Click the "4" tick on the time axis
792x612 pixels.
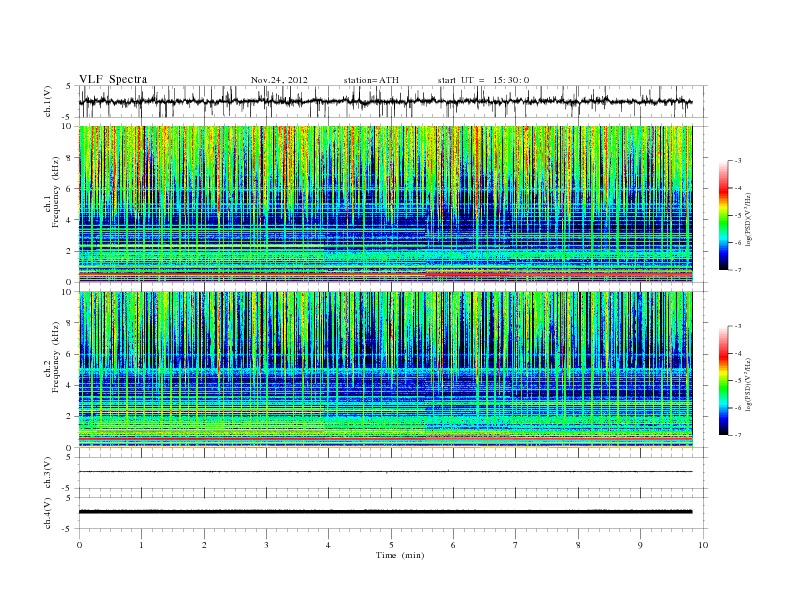tap(328, 545)
